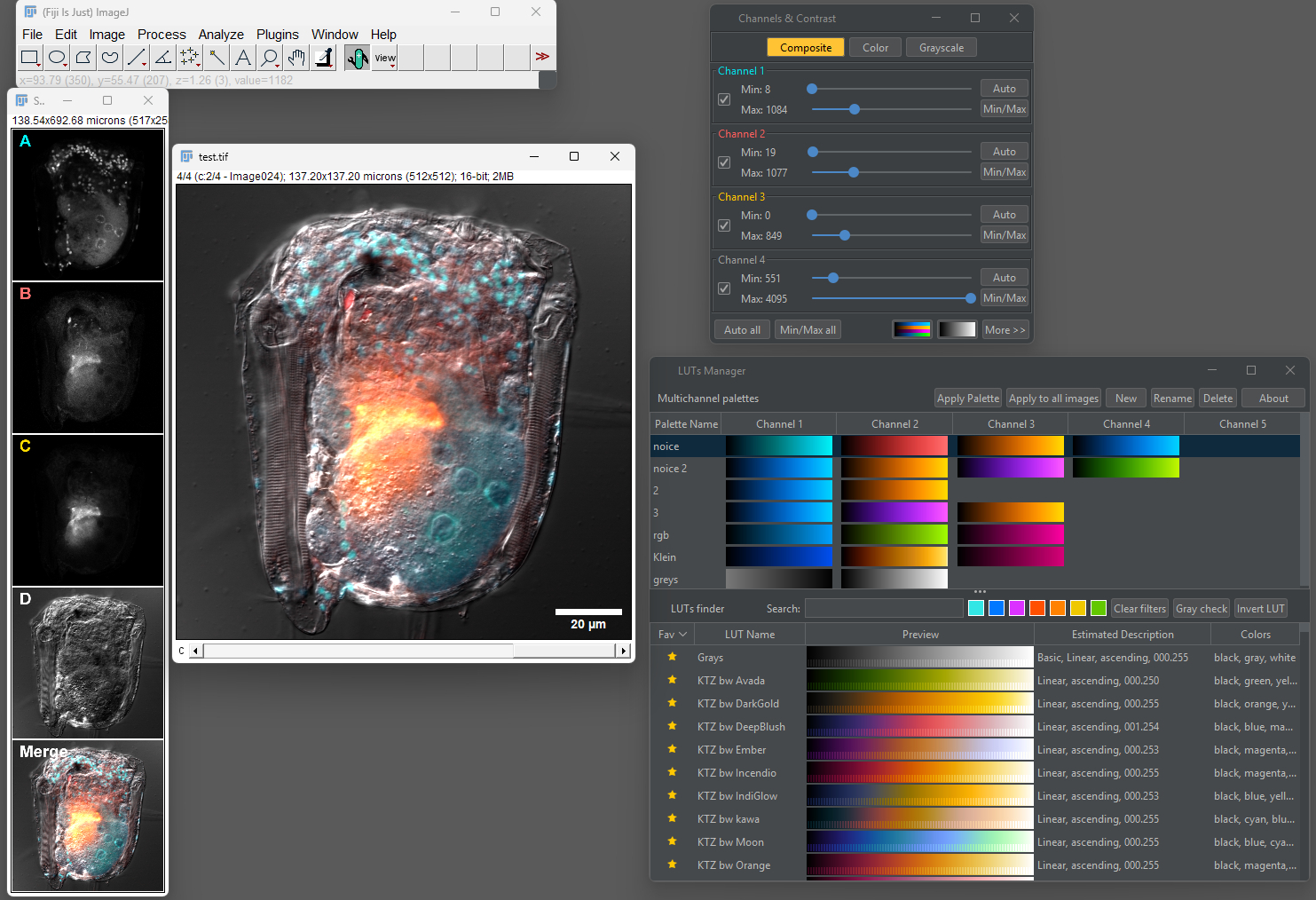Choose the Angle measurement tool
This screenshot has height=900, width=1316.
pyautogui.click(x=163, y=58)
